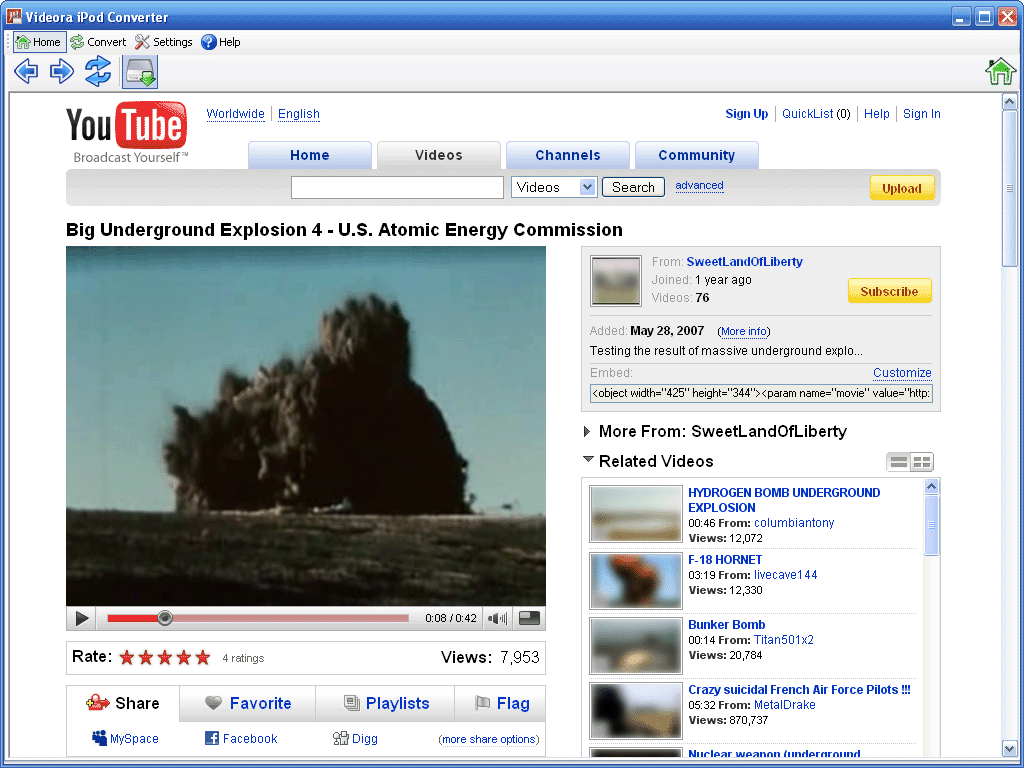Click the English language link

coord(298,114)
